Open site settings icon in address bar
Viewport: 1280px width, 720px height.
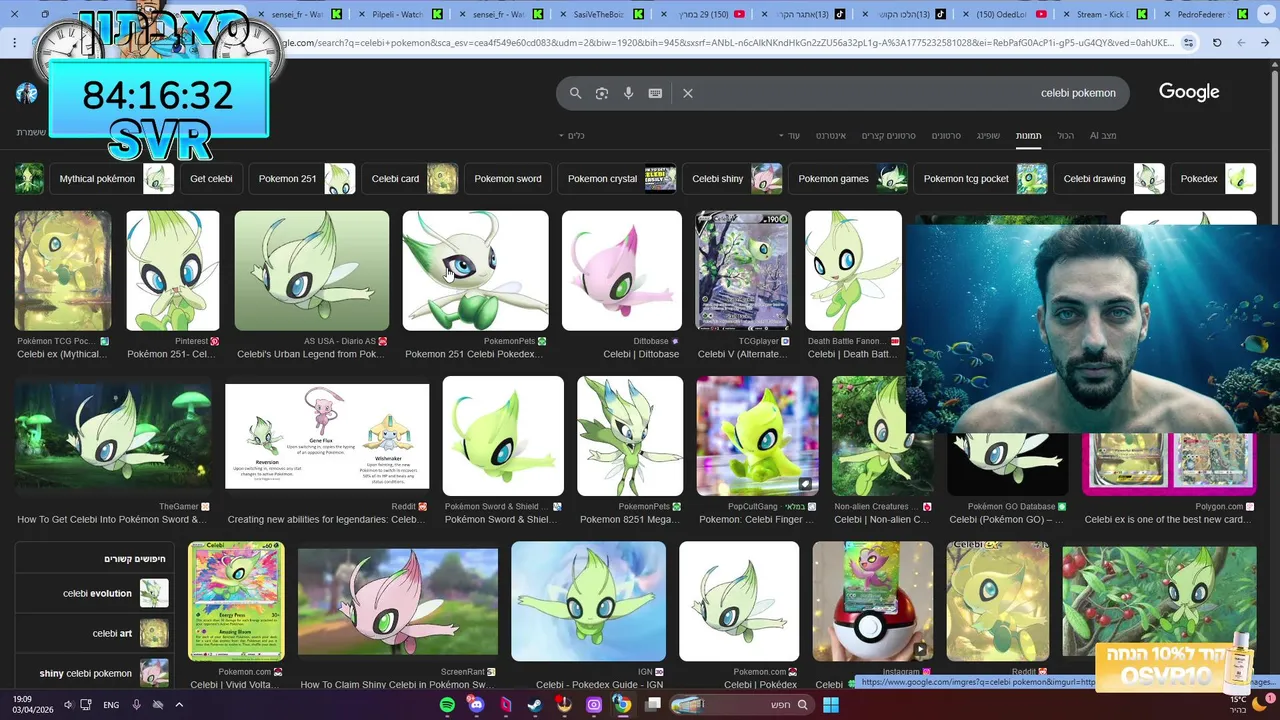click(x=1188, y=43)
